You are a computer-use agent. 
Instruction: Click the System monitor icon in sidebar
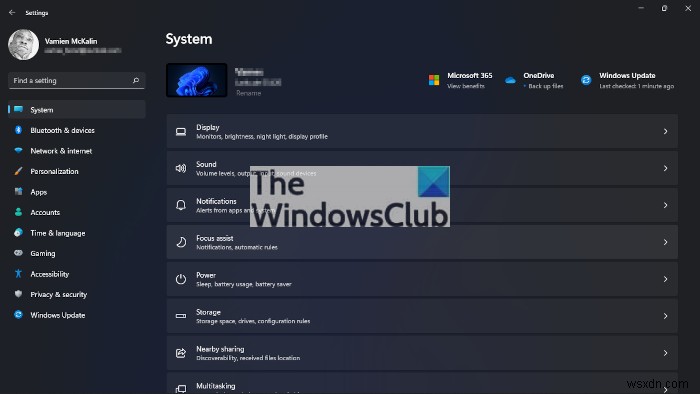coord(18,109)
